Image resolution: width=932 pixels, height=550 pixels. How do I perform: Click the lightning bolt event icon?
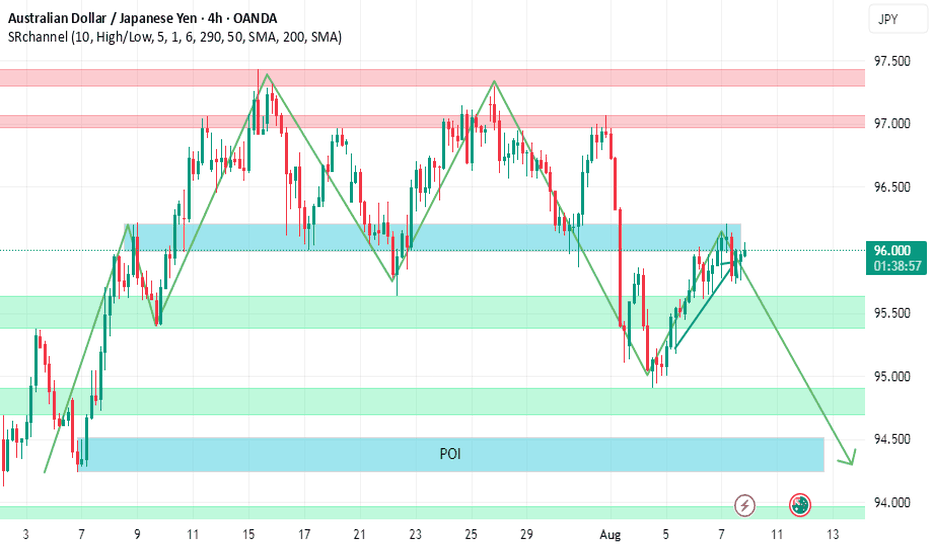745,505
